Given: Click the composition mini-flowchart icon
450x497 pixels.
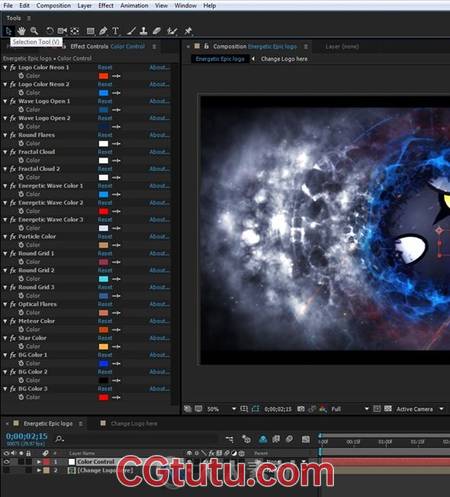Looking at the screenshot, I should coord(229,439).
